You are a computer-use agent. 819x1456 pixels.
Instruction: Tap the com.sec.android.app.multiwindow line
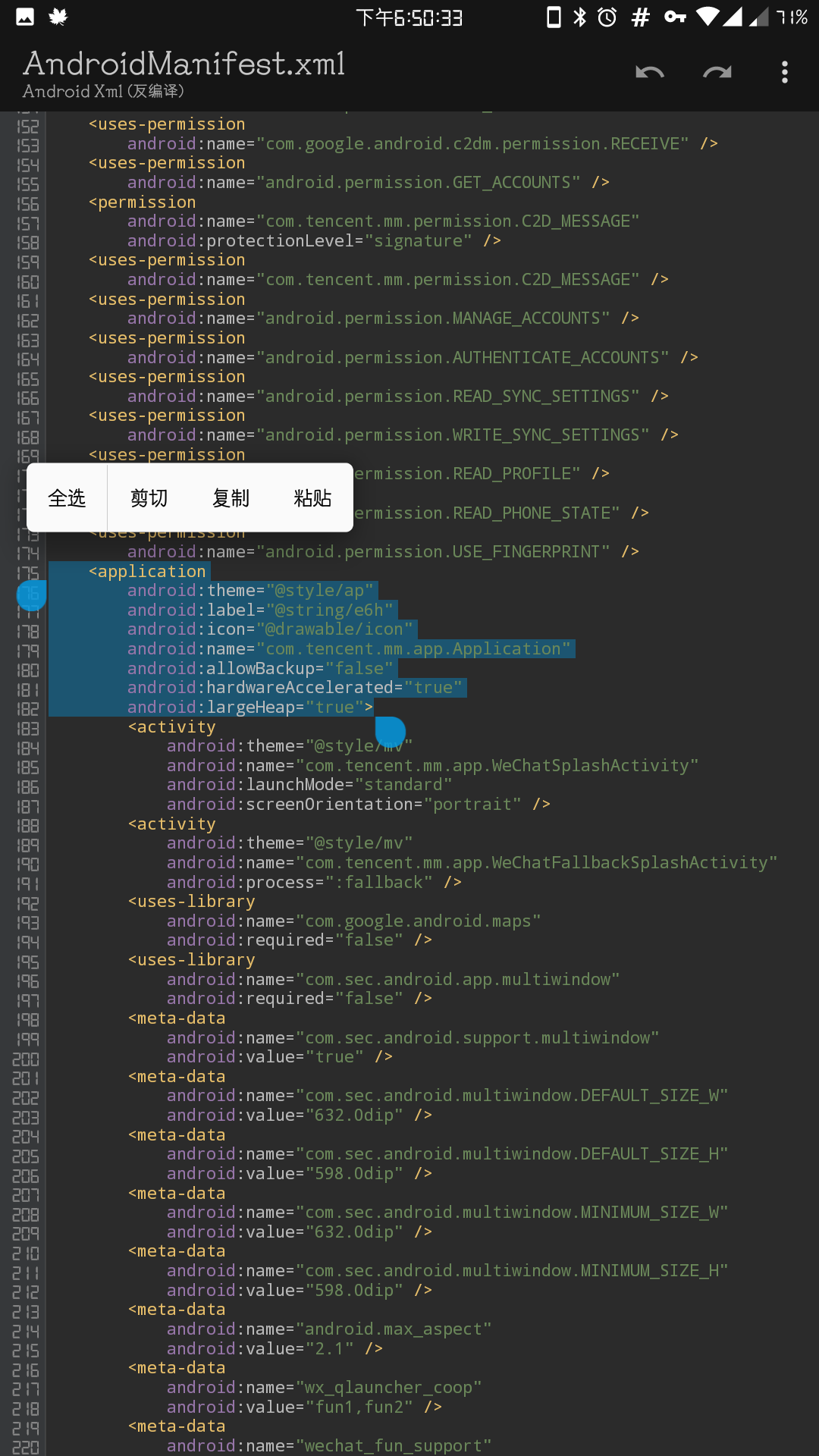[x=394, y=980]
